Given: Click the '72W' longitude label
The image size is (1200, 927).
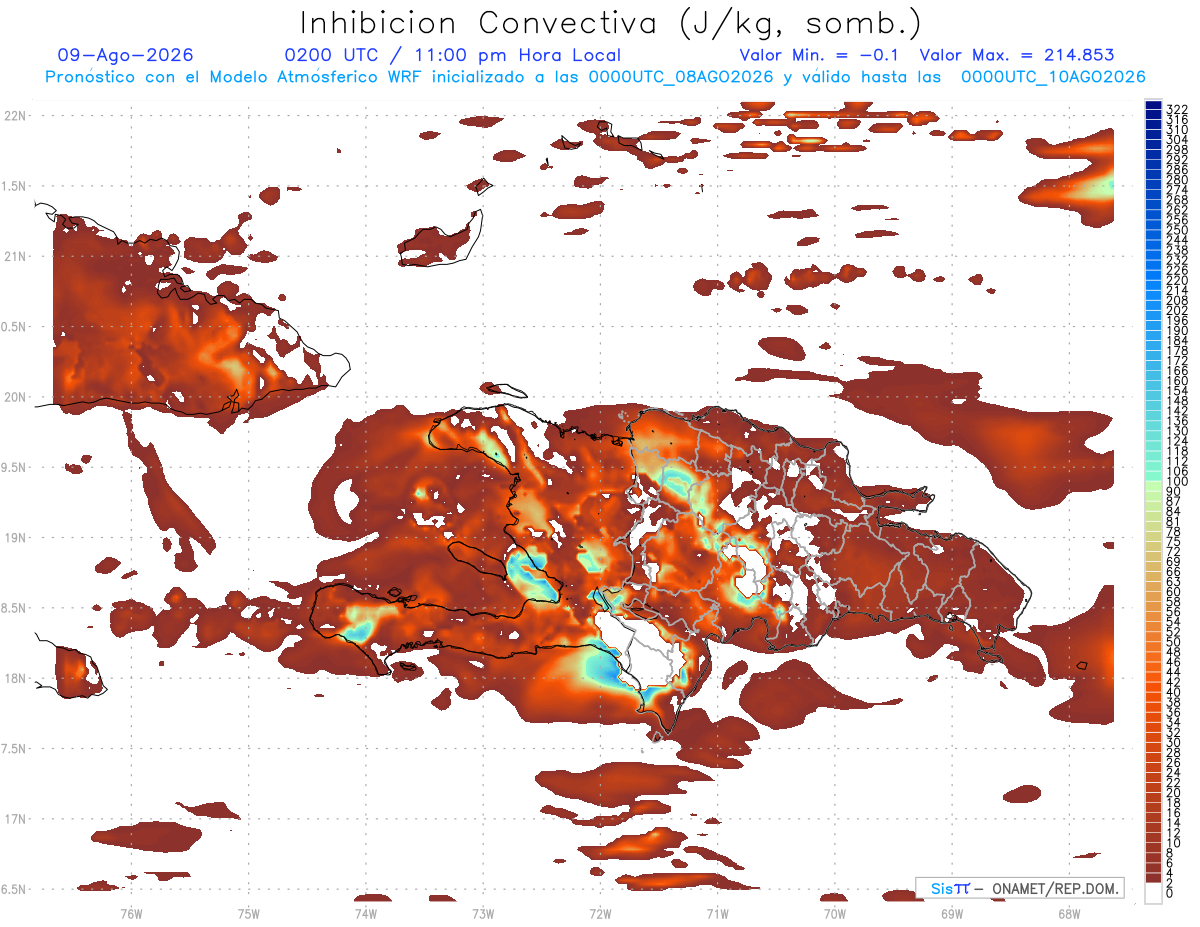Looking at the screenshot, I should coord(600,913).
